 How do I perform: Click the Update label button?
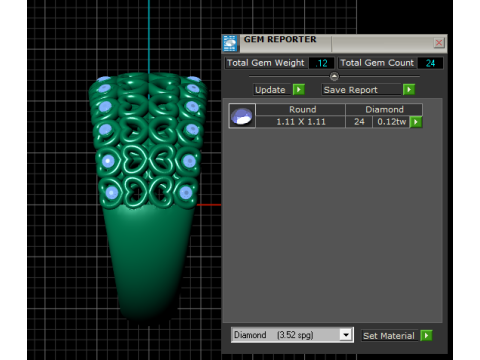[x=272, y=90]
